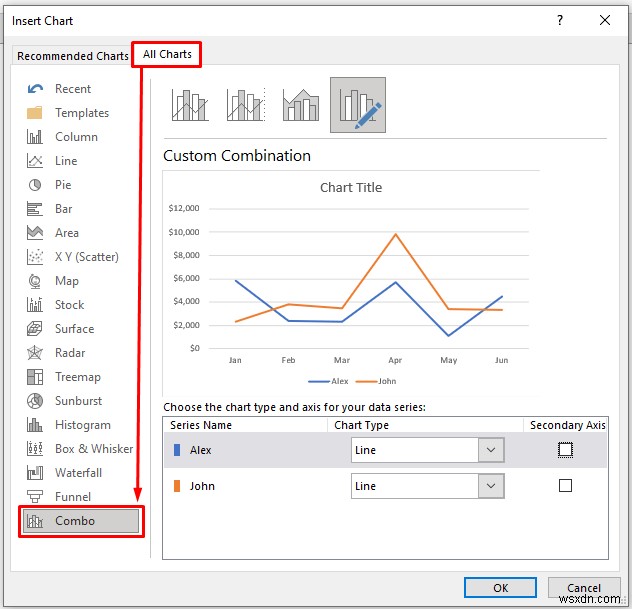The width and height of the screenshot is (632, 609).
Task: Click the orange John series color marker
Action: 177,486
